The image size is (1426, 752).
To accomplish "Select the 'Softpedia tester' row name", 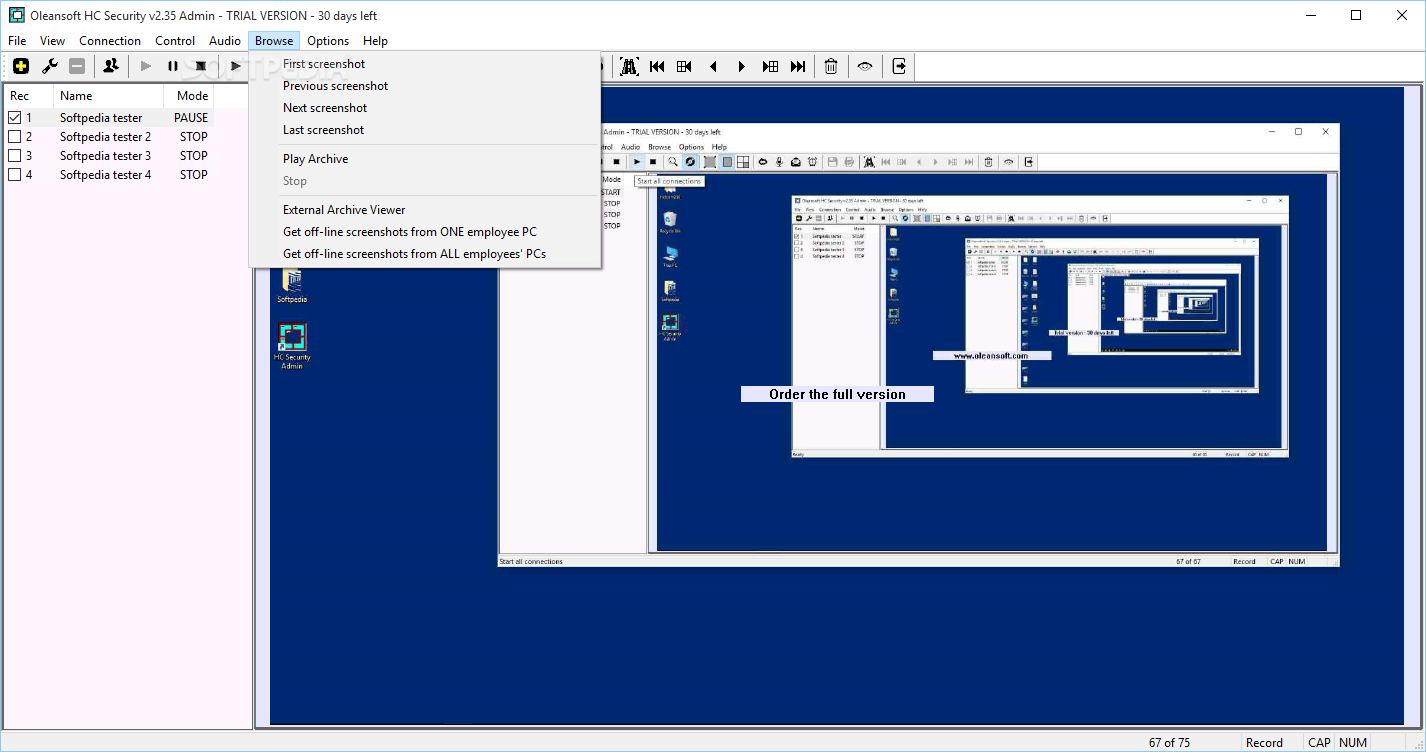I will tap(101, 118).
